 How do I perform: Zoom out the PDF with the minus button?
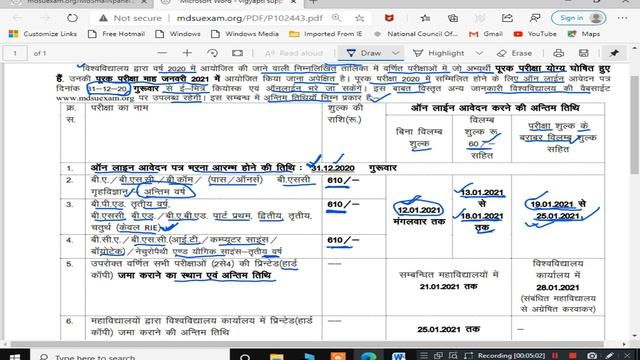(162, 53)
